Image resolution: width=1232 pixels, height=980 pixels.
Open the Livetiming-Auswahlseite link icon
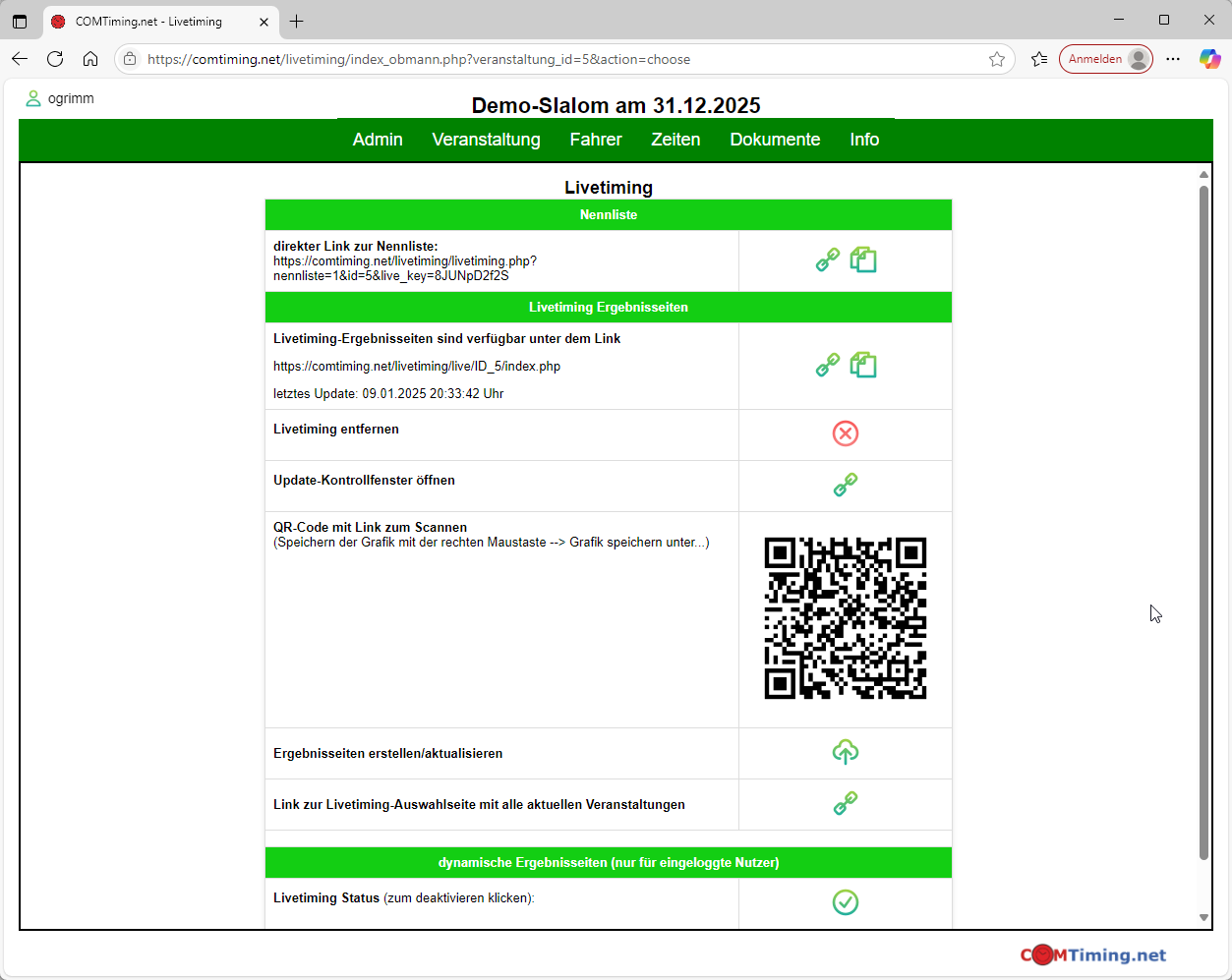click(846, 803)
